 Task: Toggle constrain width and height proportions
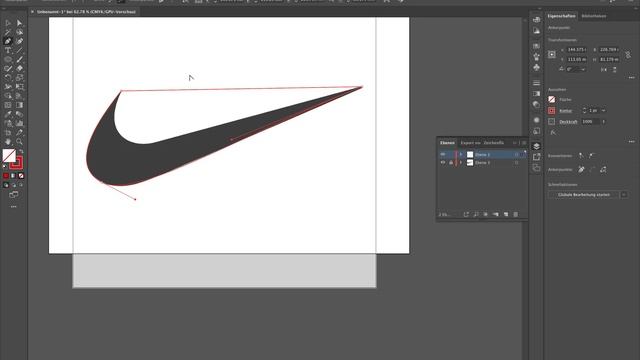(628, 54)
